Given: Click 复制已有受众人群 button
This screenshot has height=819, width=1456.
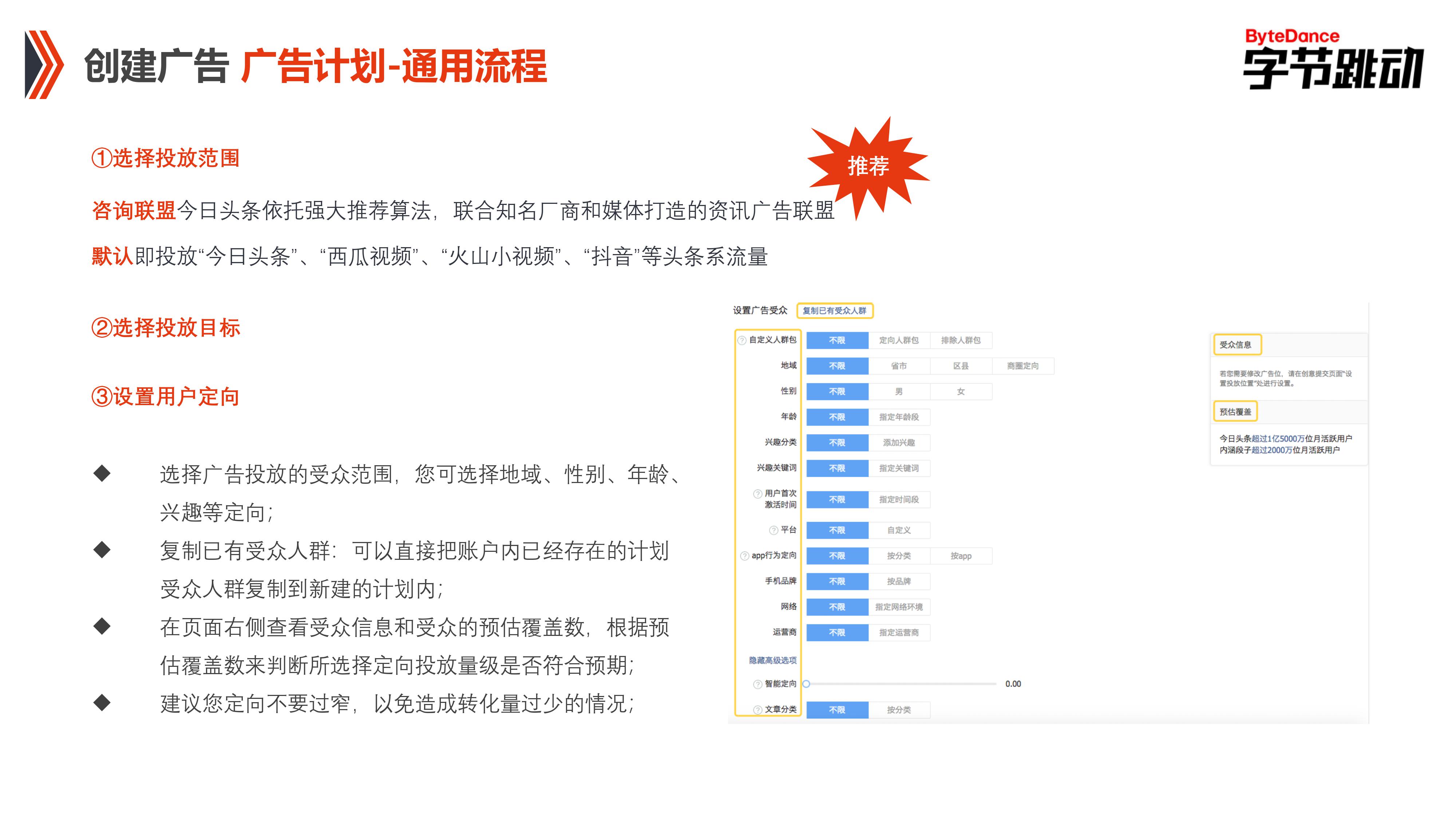Looking at the screenshot, I should [834, 311].
